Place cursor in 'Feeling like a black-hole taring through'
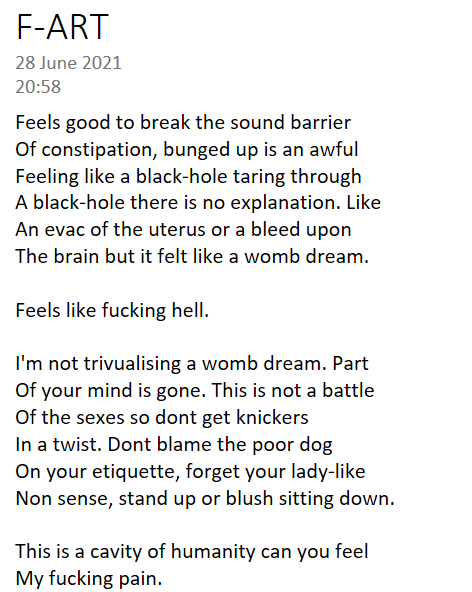 coord(188,176)
